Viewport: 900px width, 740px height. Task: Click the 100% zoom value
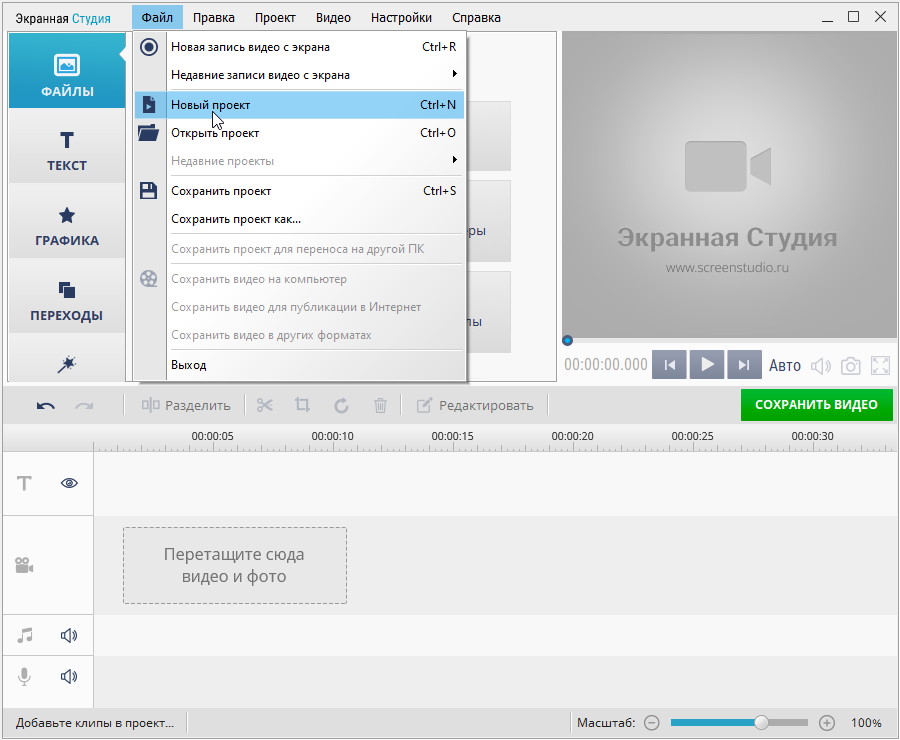[x=866, y=723]
